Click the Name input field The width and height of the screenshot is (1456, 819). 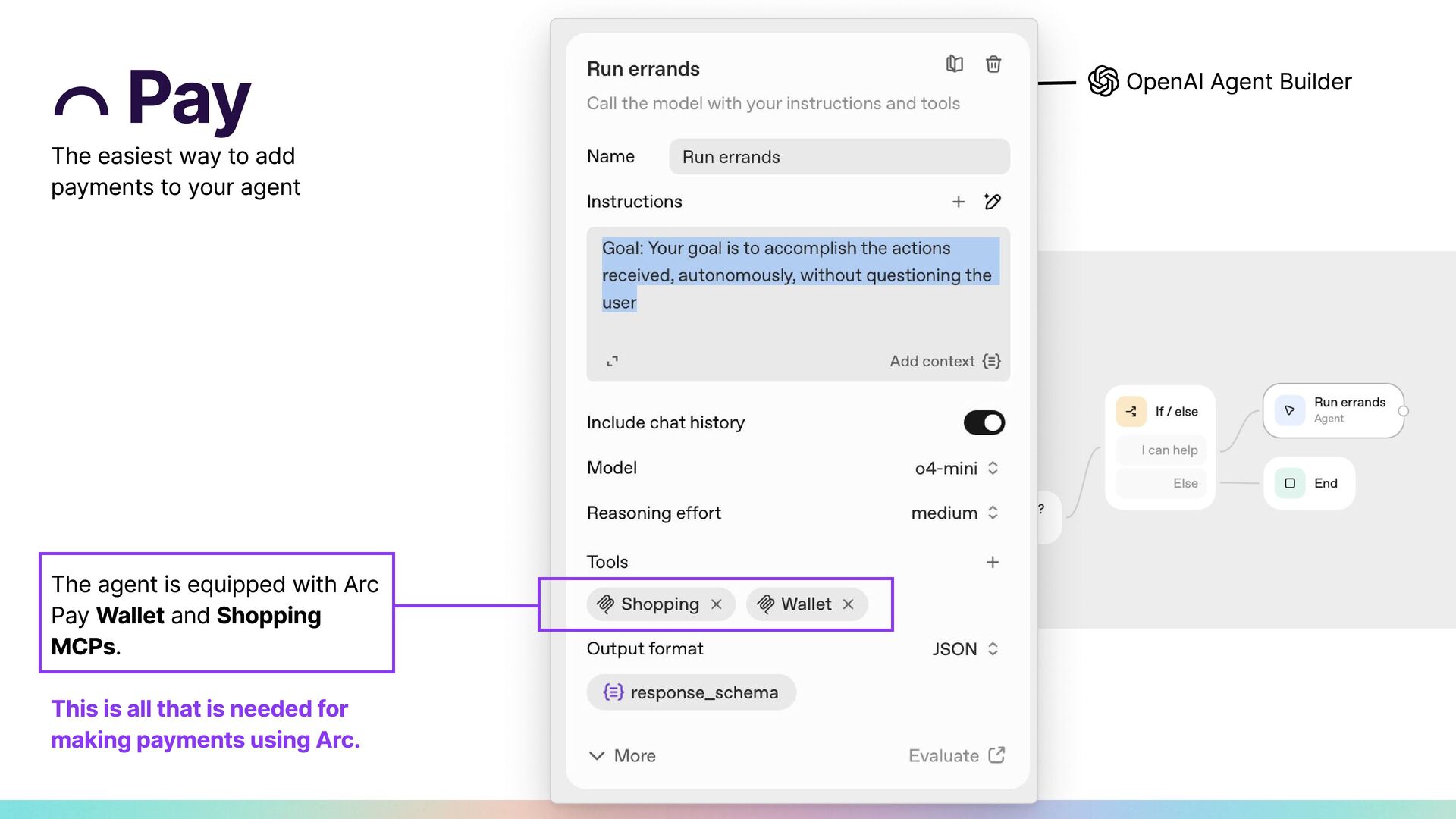839,157
